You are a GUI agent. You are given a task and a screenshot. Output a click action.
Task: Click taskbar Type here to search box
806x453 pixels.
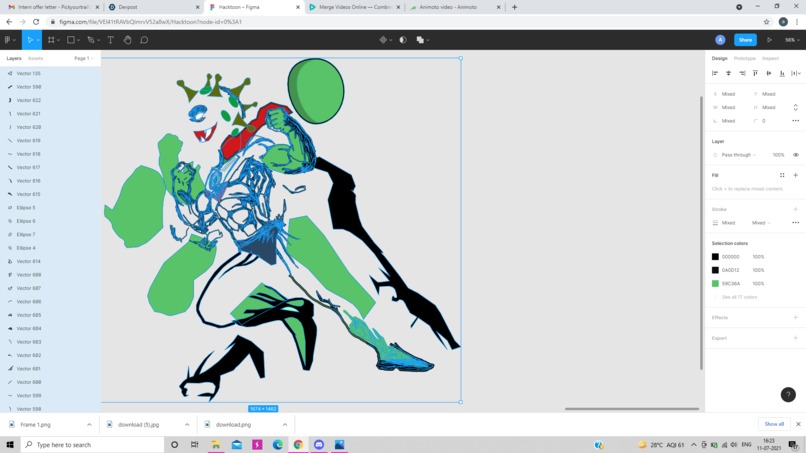click(93, 445)
